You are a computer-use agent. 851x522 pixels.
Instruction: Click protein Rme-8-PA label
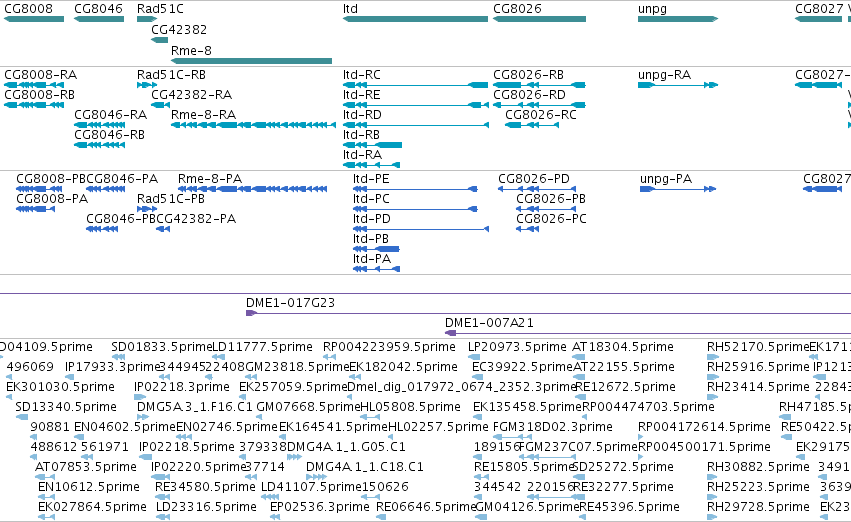(209, 179)
